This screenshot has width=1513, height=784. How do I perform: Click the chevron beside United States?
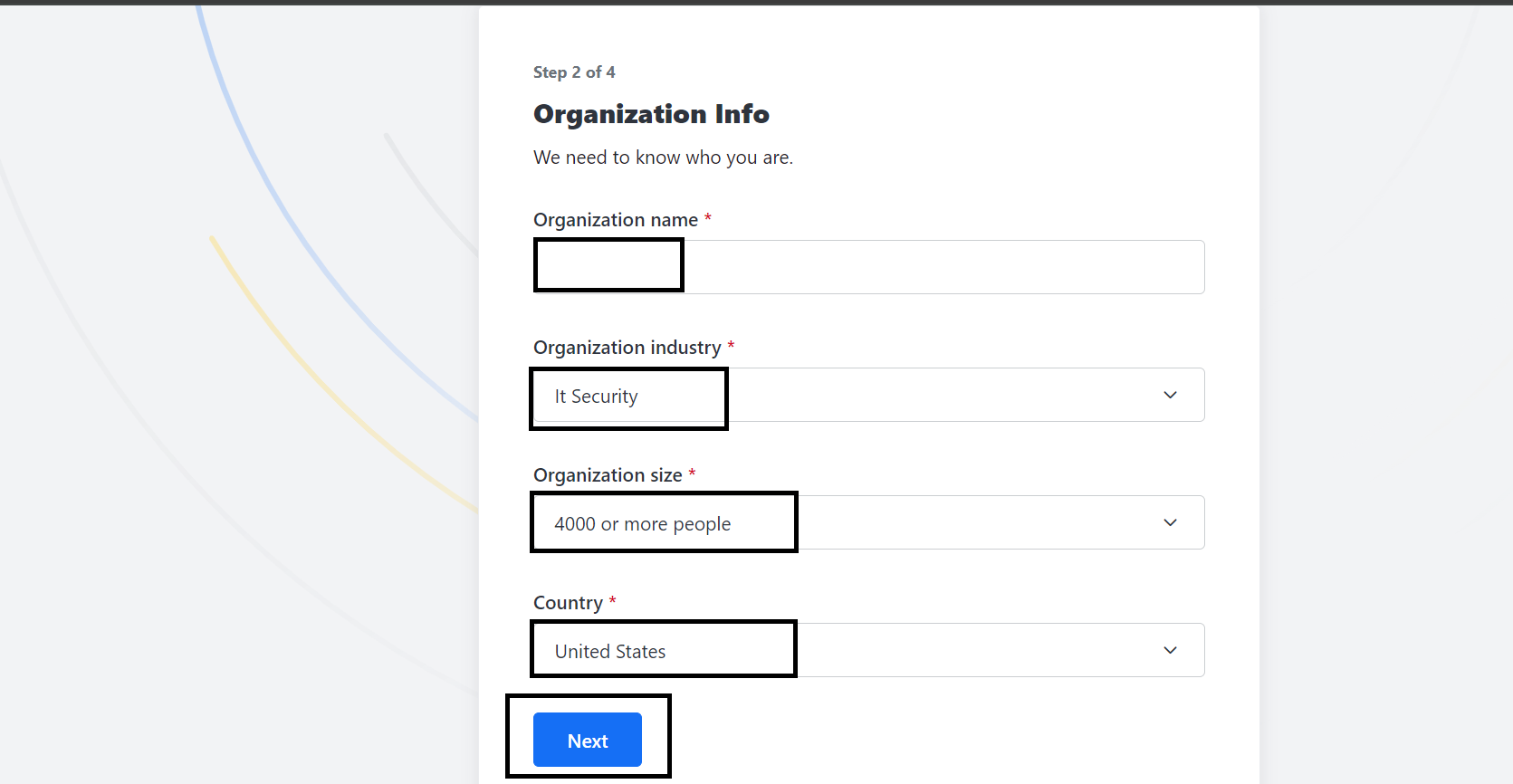point(1170,650)
